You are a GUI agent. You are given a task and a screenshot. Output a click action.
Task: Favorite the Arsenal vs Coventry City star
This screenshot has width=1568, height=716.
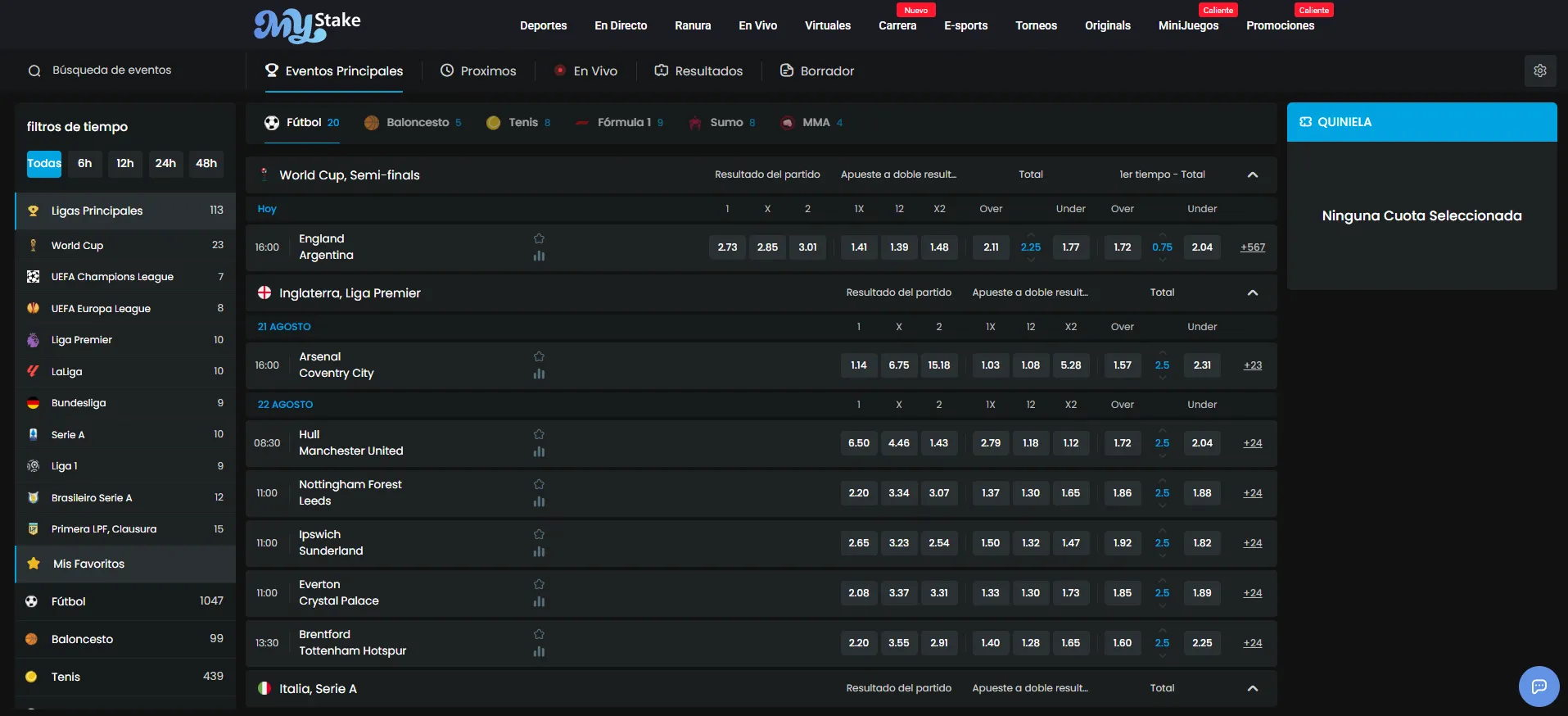point(539,356)
